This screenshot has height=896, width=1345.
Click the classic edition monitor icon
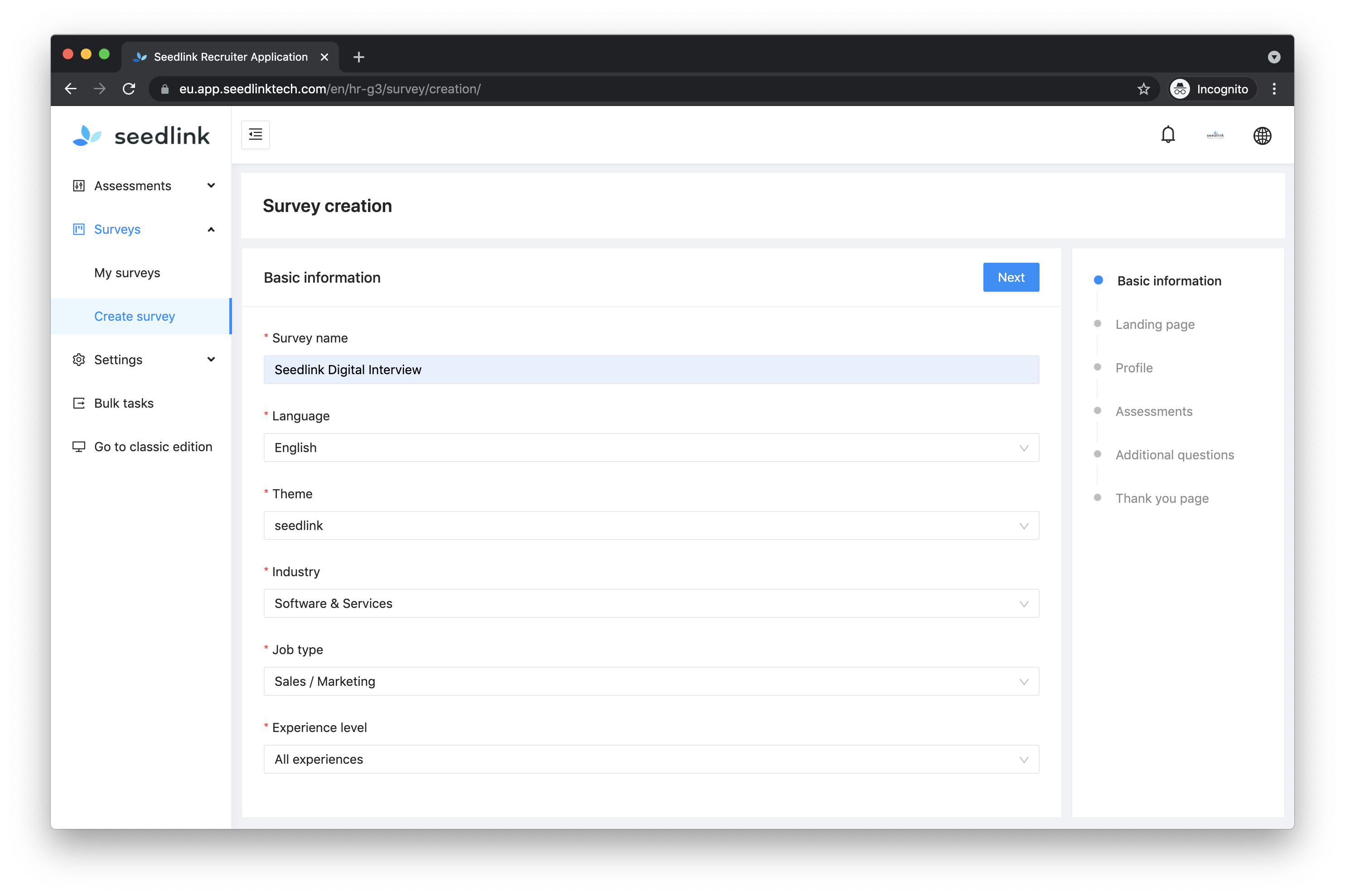(79, 446)
